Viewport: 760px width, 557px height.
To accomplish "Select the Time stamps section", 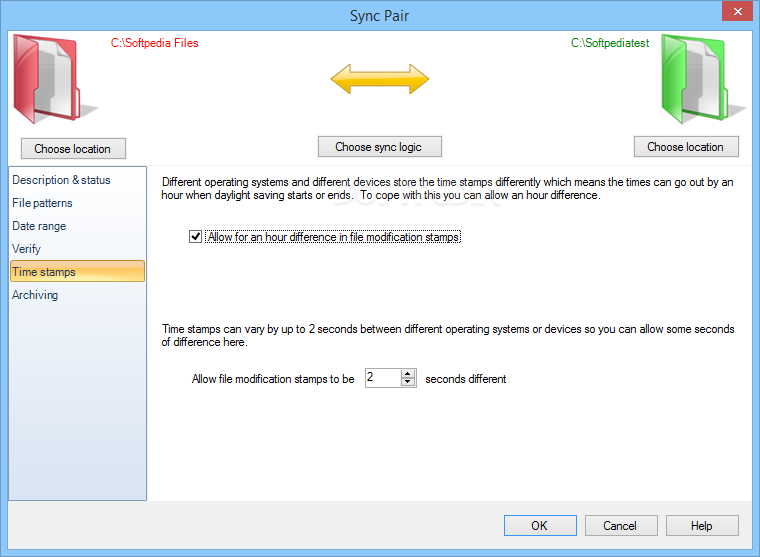I will tap(77, 271).
